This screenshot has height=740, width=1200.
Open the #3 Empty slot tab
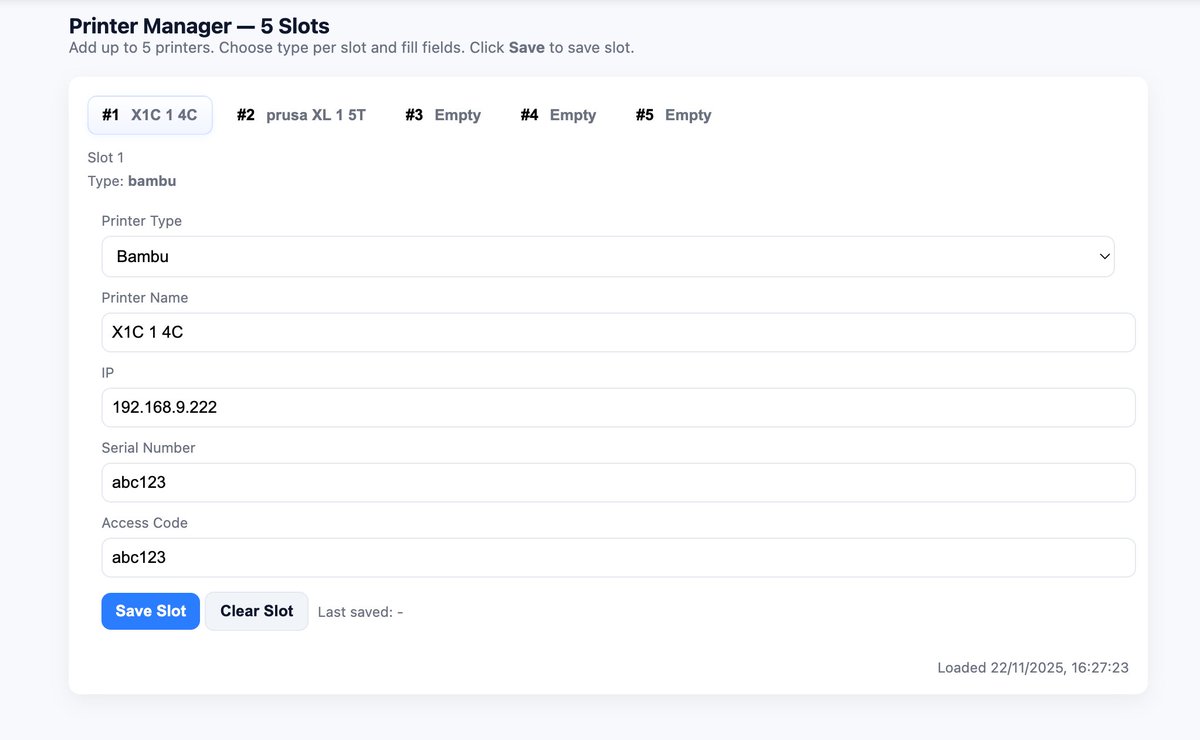tap(443, 115)
